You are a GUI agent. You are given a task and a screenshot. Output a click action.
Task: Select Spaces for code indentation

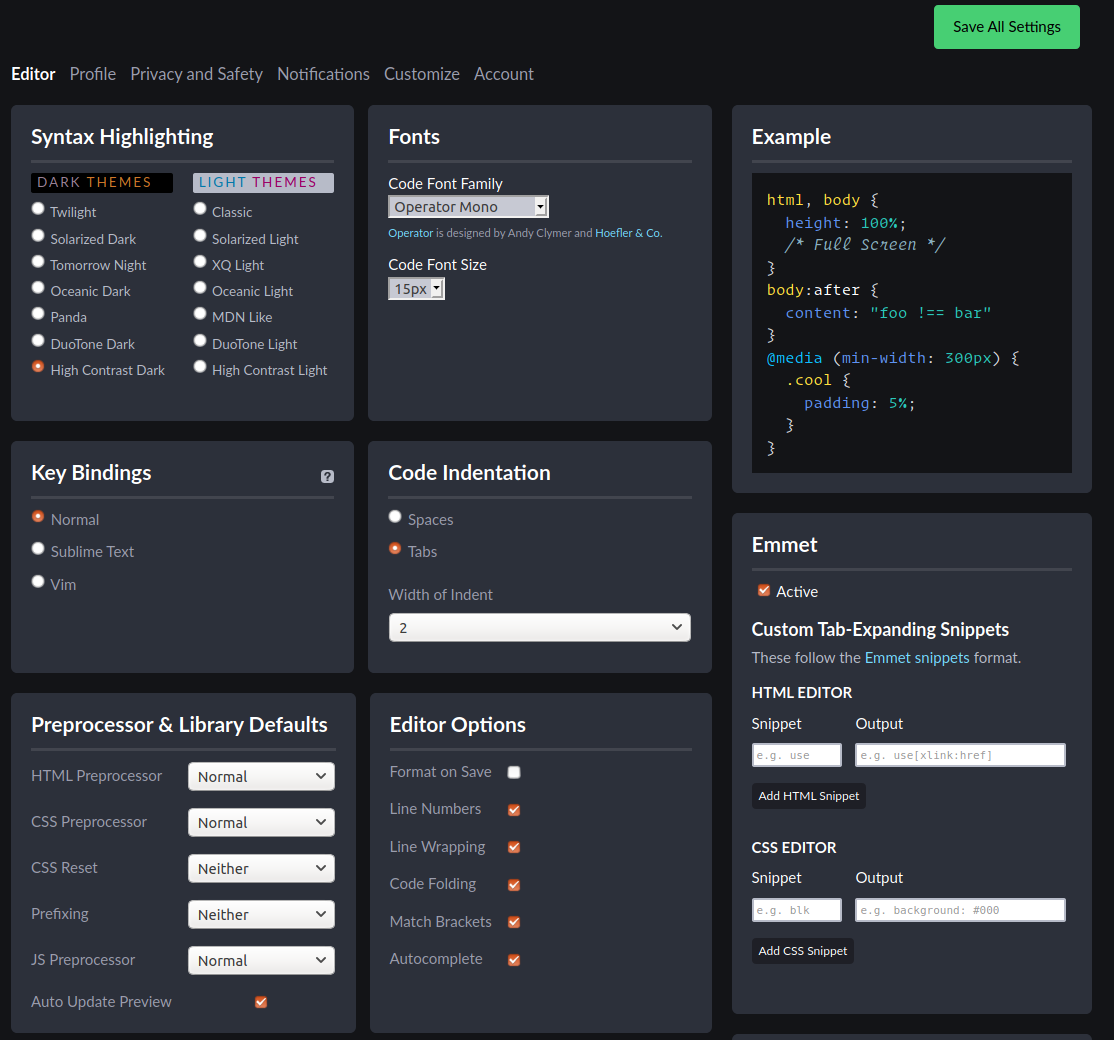click(395, 516)
